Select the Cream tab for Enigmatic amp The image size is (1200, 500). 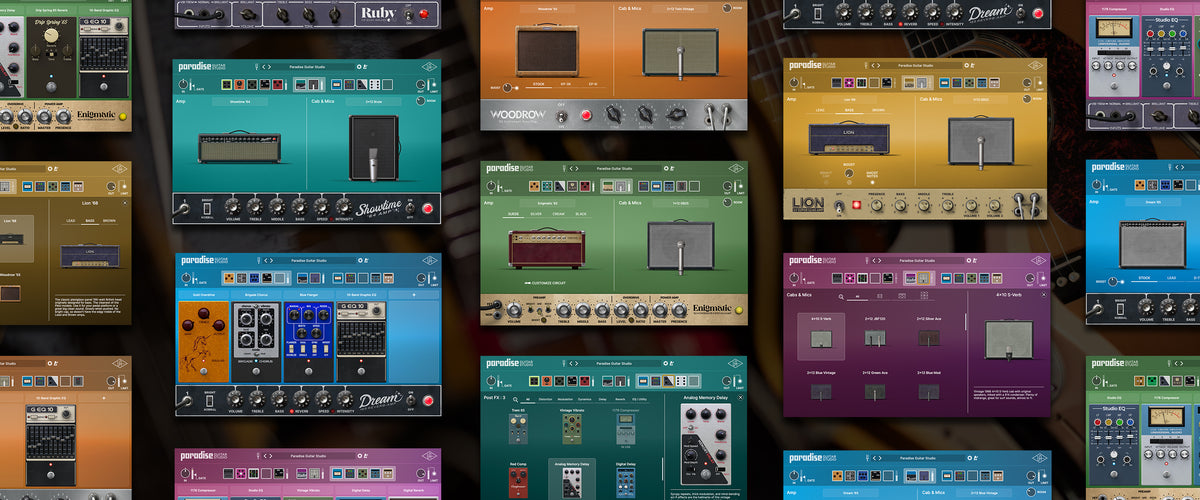click(x=559, y=214)
